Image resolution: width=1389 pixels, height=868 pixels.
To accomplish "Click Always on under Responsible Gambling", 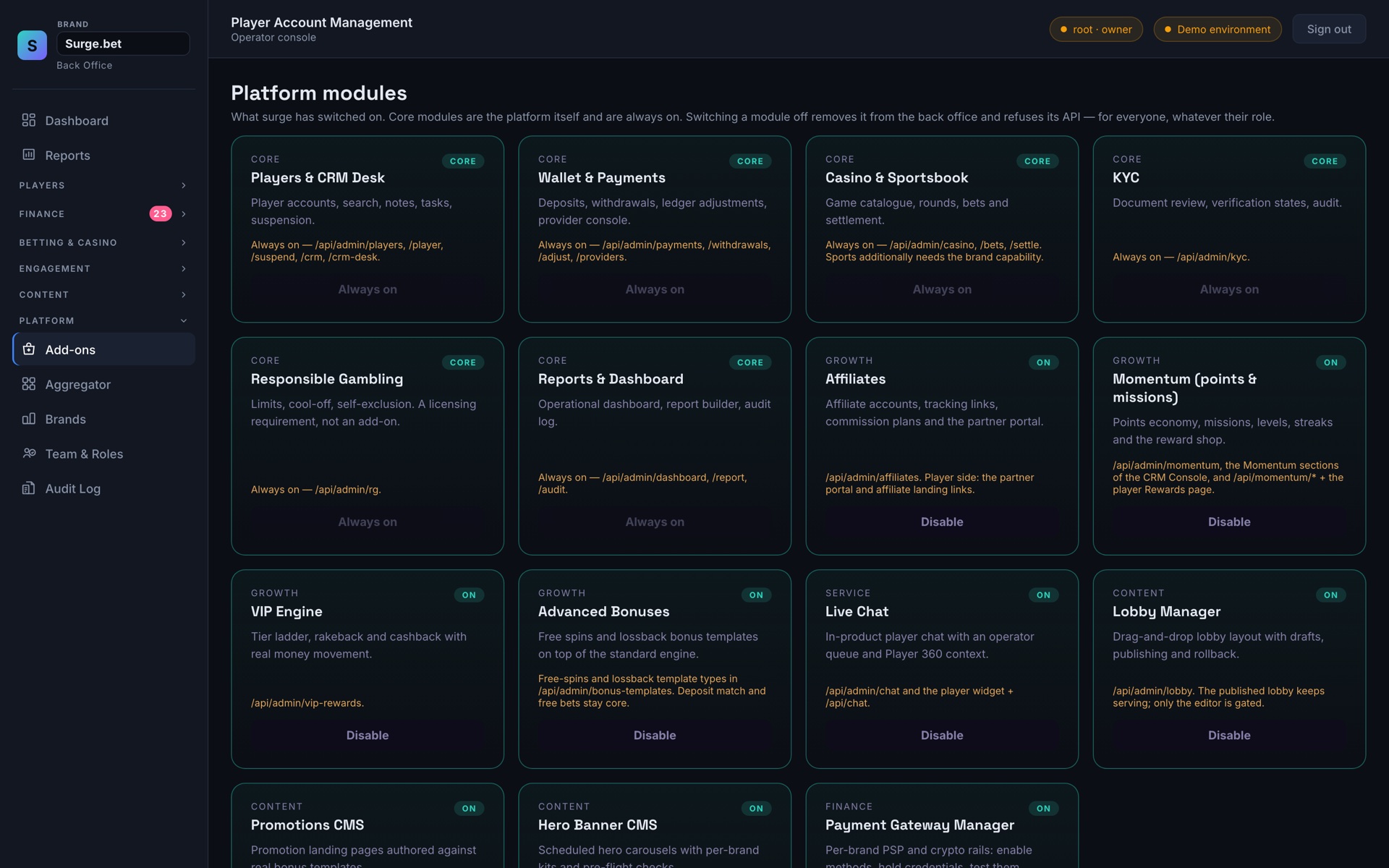I will (368, 522).
